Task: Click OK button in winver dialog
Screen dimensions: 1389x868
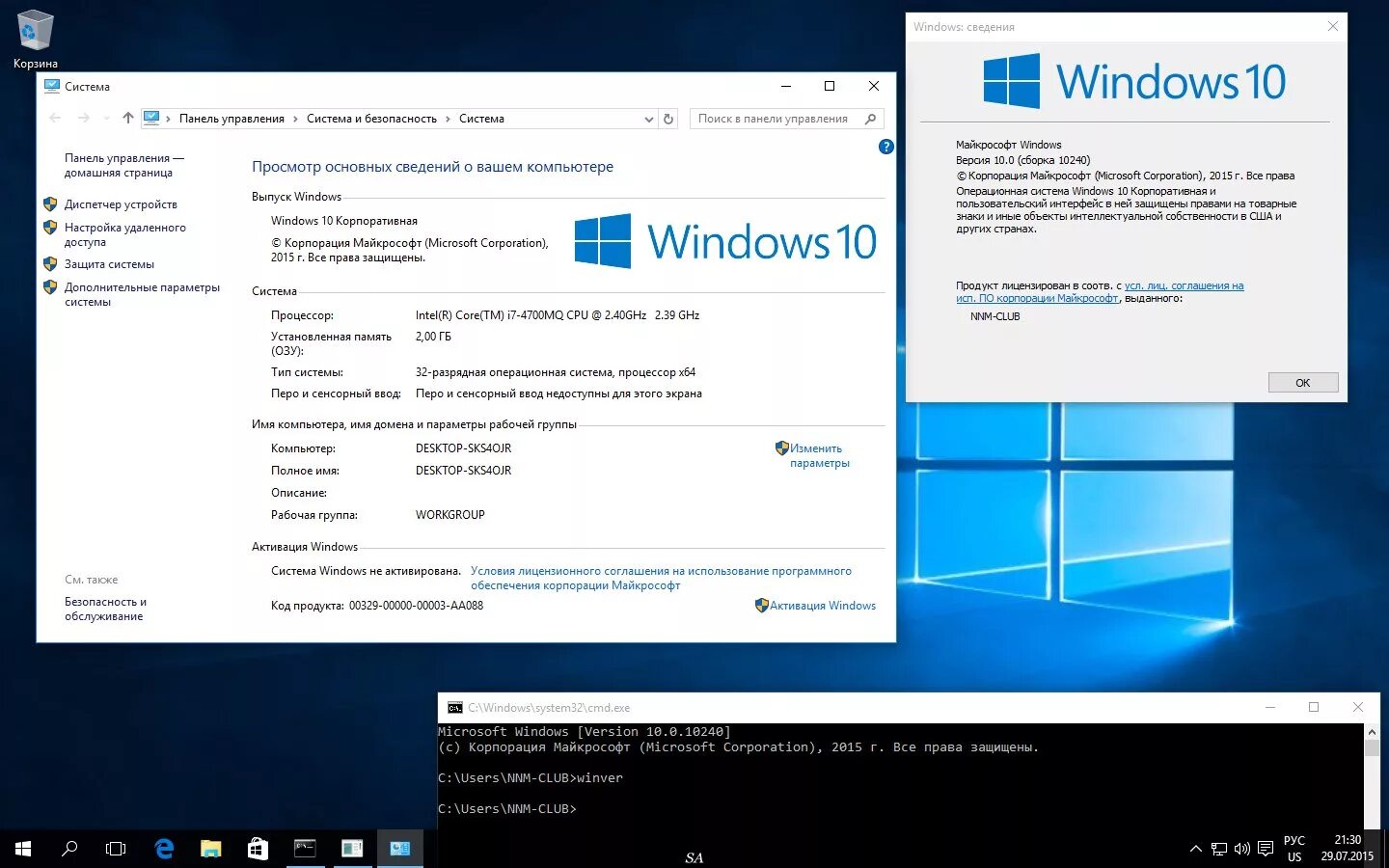Action: (x=1303, y=383)
